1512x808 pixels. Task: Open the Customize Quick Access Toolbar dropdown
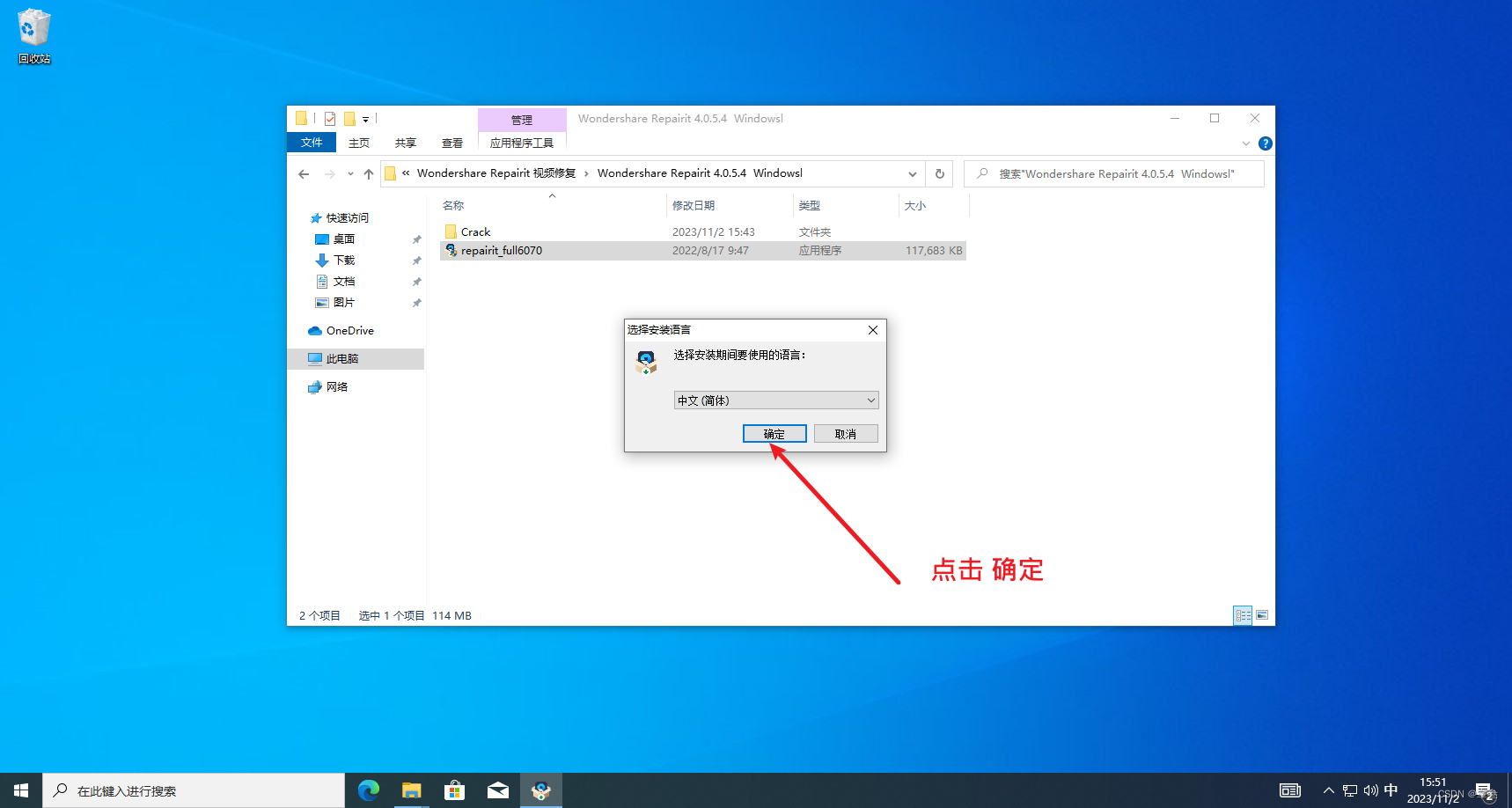(365, 119)
